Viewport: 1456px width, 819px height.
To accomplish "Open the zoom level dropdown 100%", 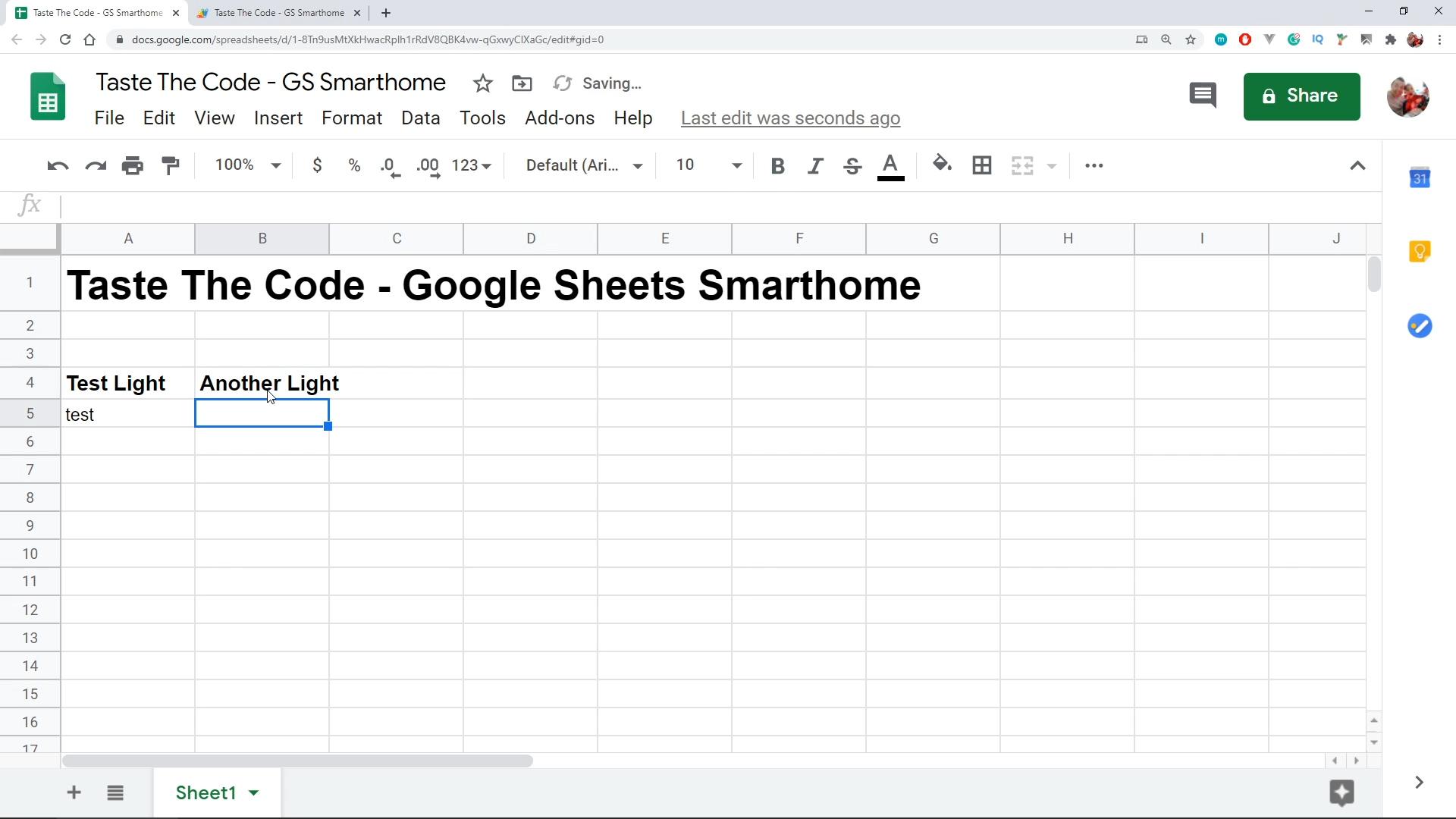I will [248, 165].
